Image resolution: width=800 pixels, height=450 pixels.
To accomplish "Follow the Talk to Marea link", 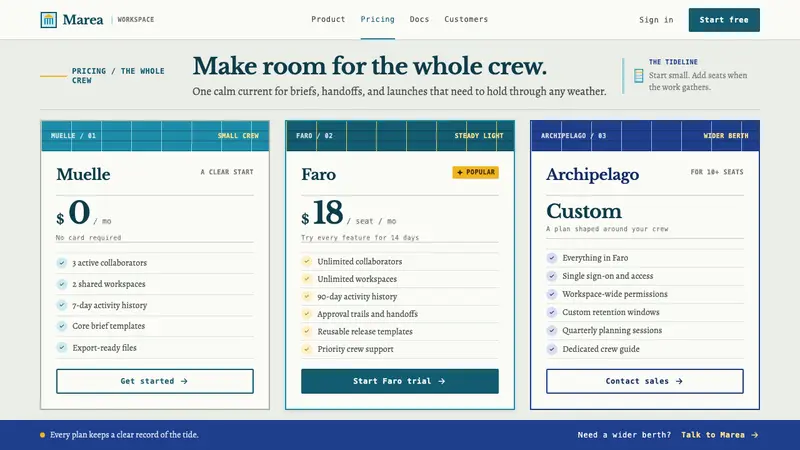I will click(x=720, y=435).
